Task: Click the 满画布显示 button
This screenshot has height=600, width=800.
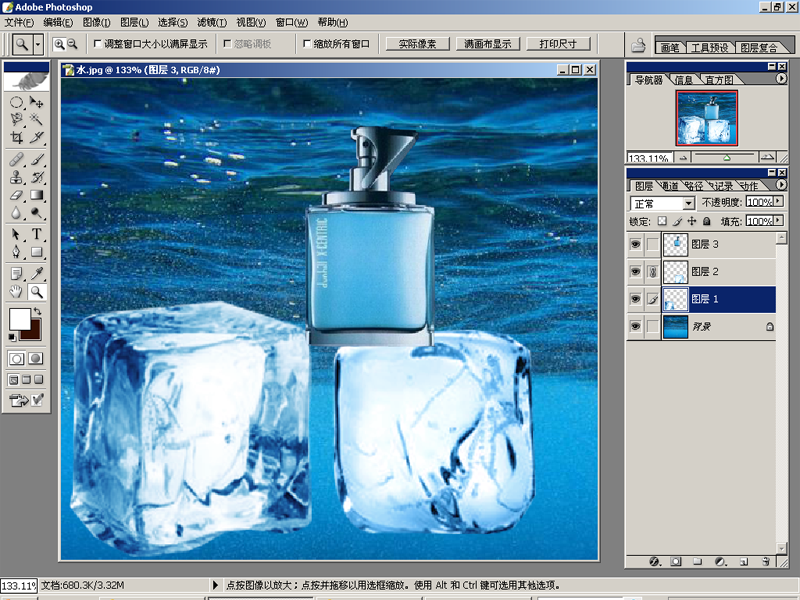Action: (487, 44)
